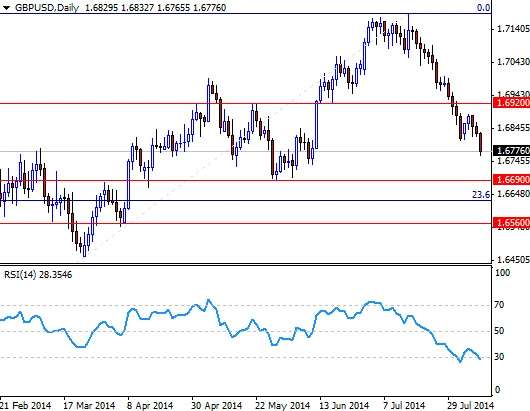
Task: Click the GBPUSD,Daily chart title
Action: click(47, 8)
